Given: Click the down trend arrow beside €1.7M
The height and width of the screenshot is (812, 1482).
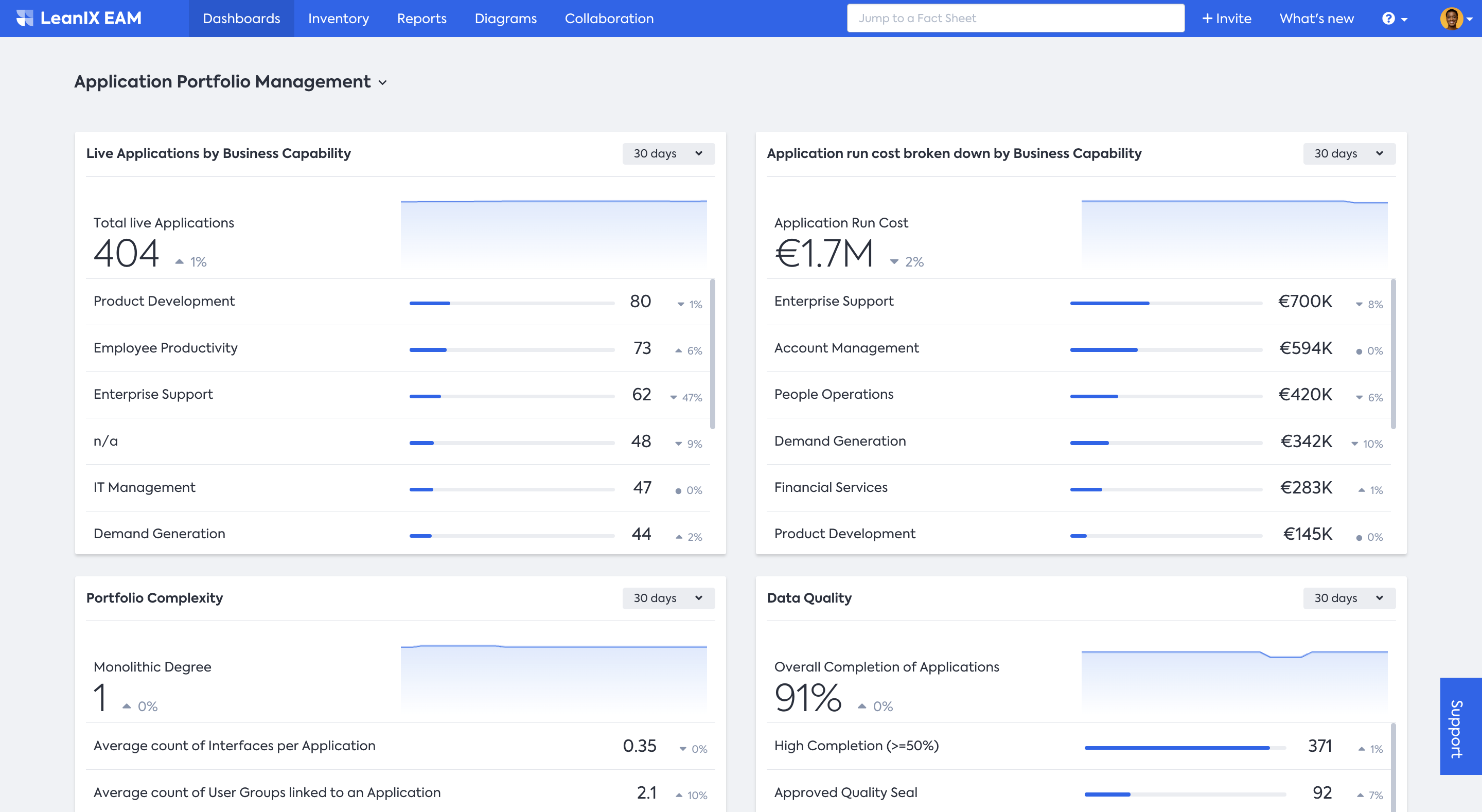Looking at the screenshot, I should [894, 262].
